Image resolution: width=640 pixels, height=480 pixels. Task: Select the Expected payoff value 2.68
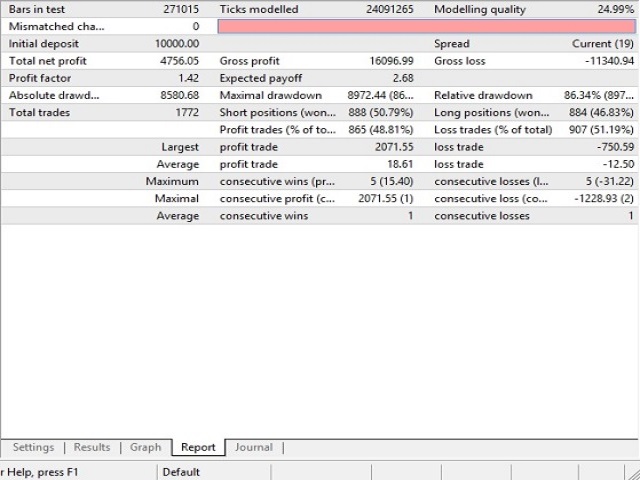click(x=403, y=78)
